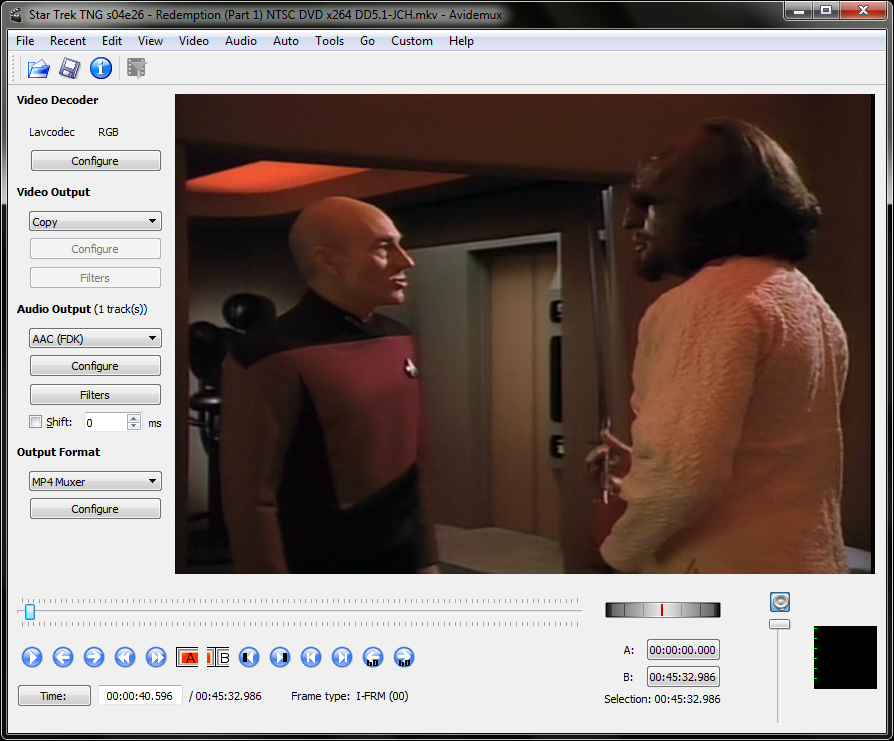Open the Custom menu
The width and height of the screenshot is (894, 741).
[412, 41]
